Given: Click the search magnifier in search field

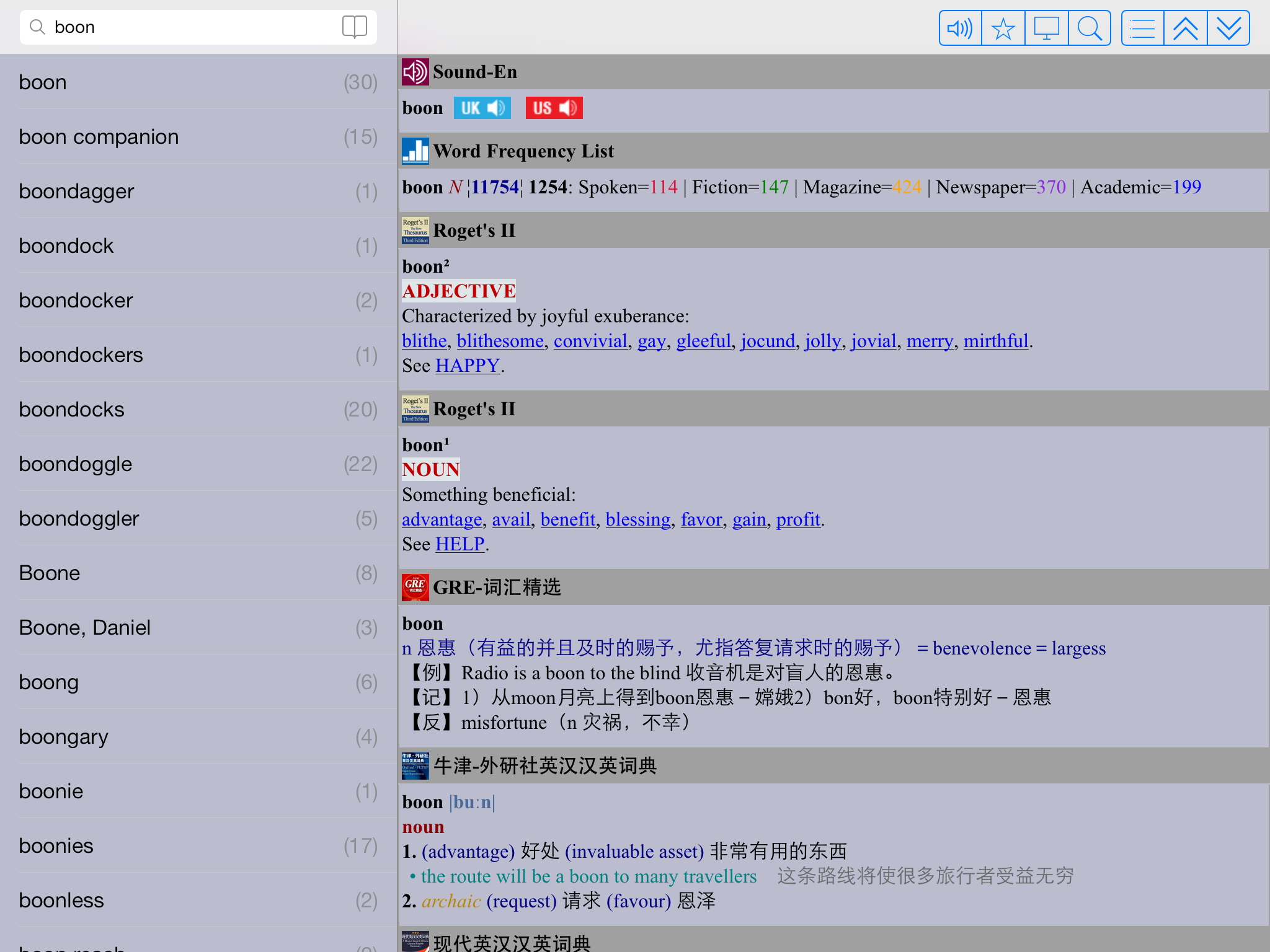Looking at the screenshot, I should coord(37,27).
